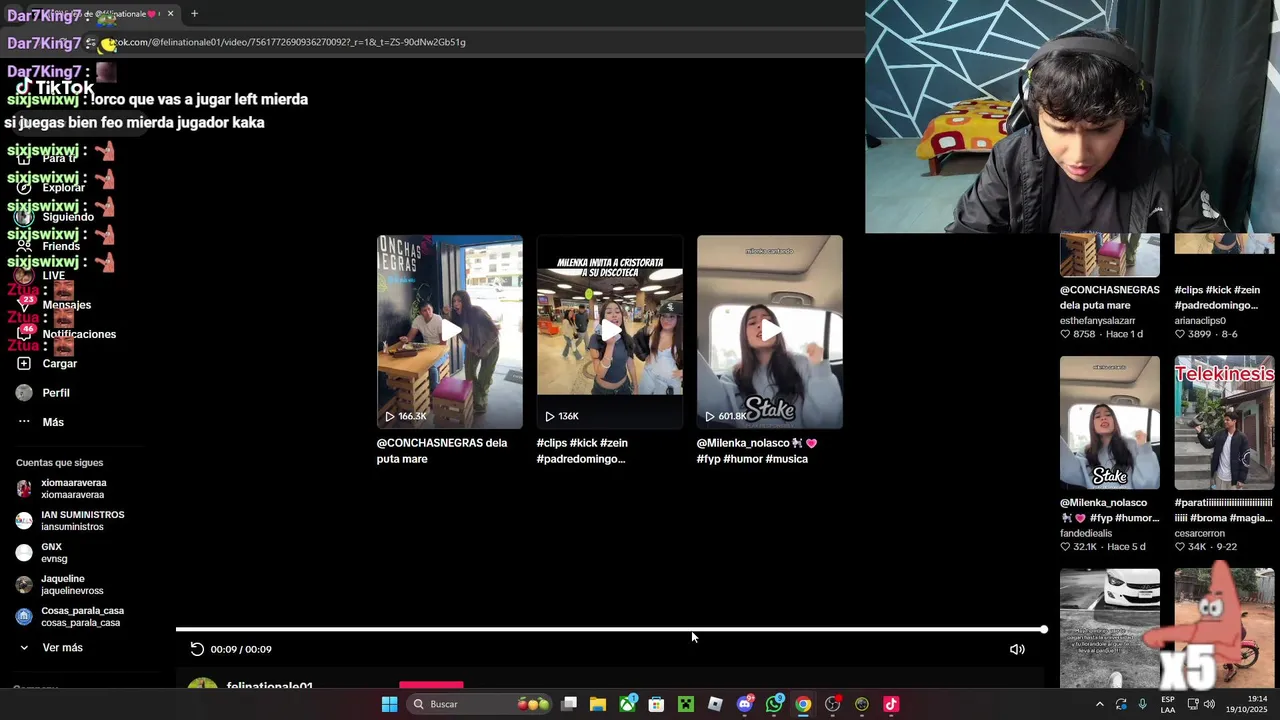
Task: Open WhatsApp from the taskbar
Action: pos(774,704)
